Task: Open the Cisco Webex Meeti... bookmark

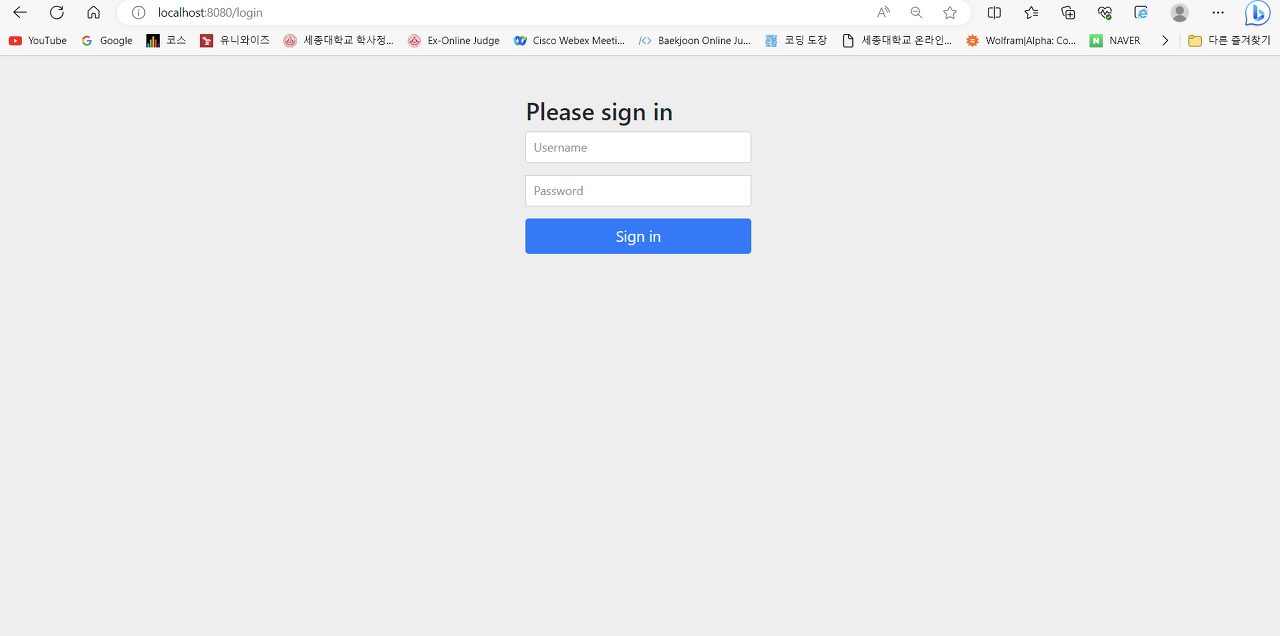Action: click(x=569, y=41)
